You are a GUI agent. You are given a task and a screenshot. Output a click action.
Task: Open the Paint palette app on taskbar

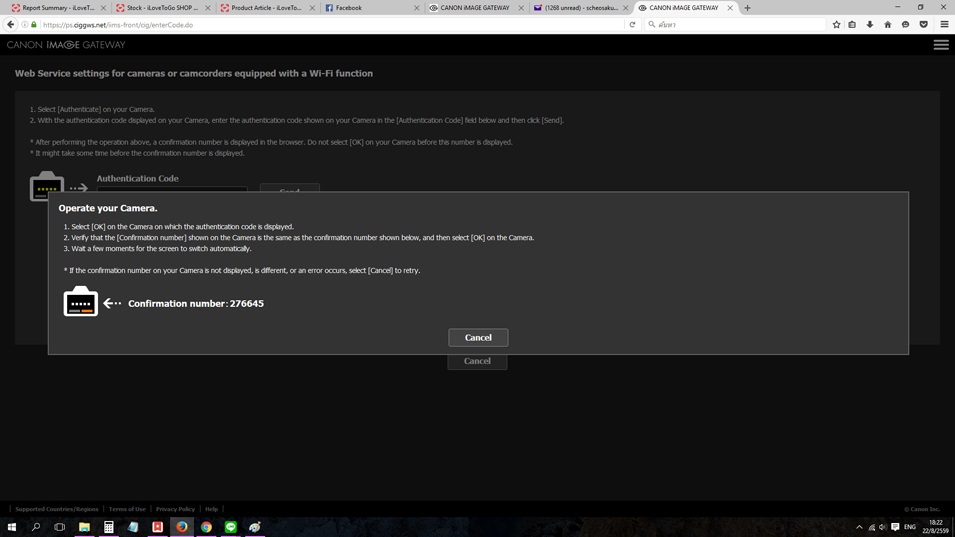coord(255,527)
